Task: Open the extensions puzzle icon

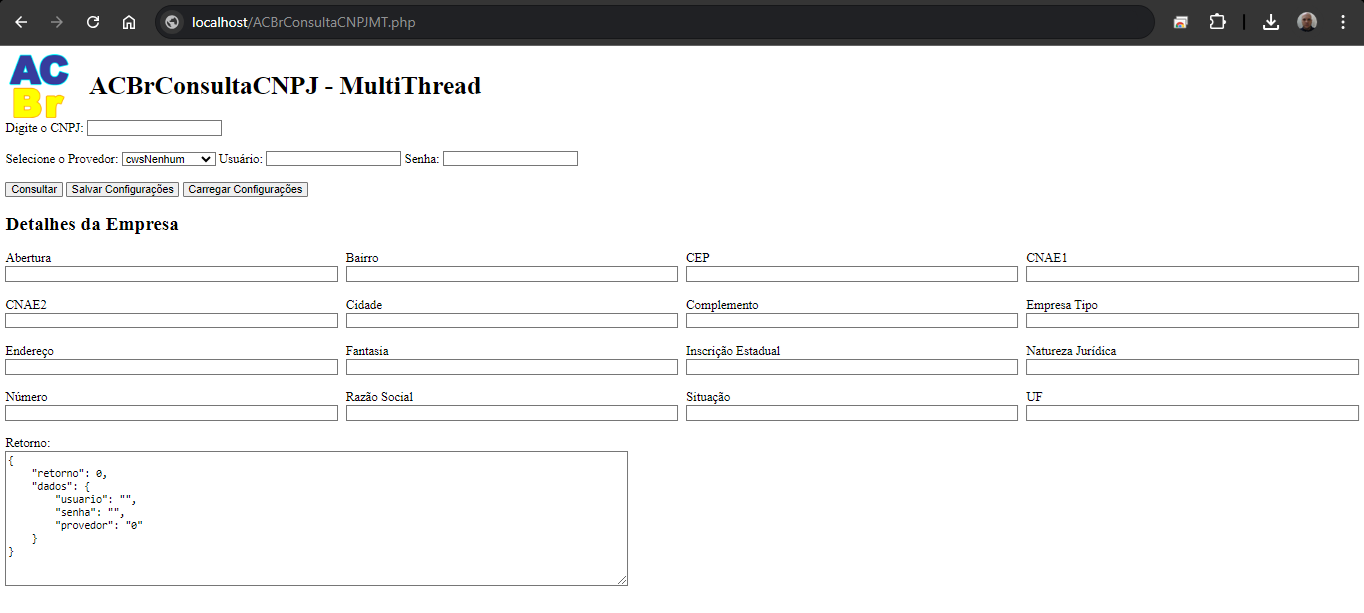Action: coord(1217,22)
